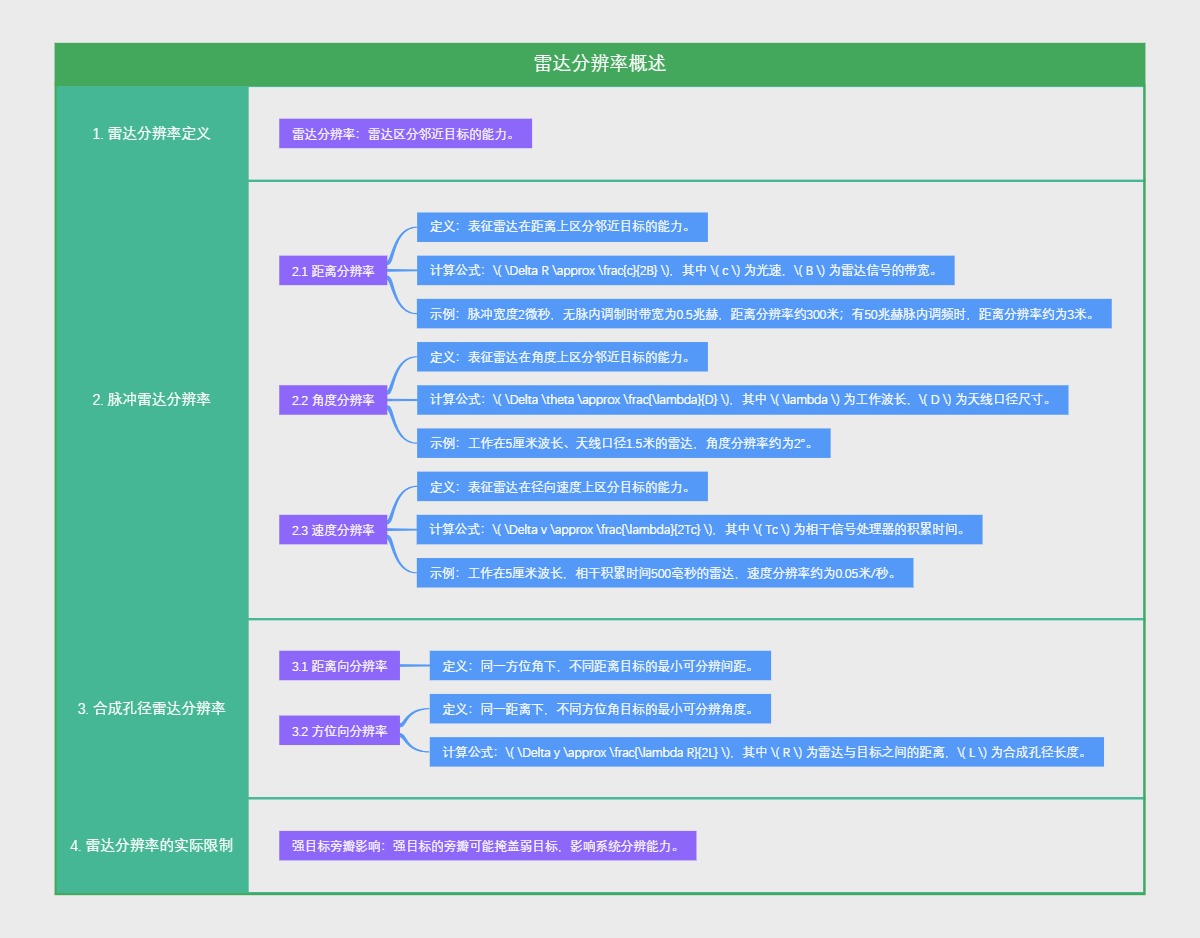Click the Delta v 计算公式 node

[x=699, y=530]
